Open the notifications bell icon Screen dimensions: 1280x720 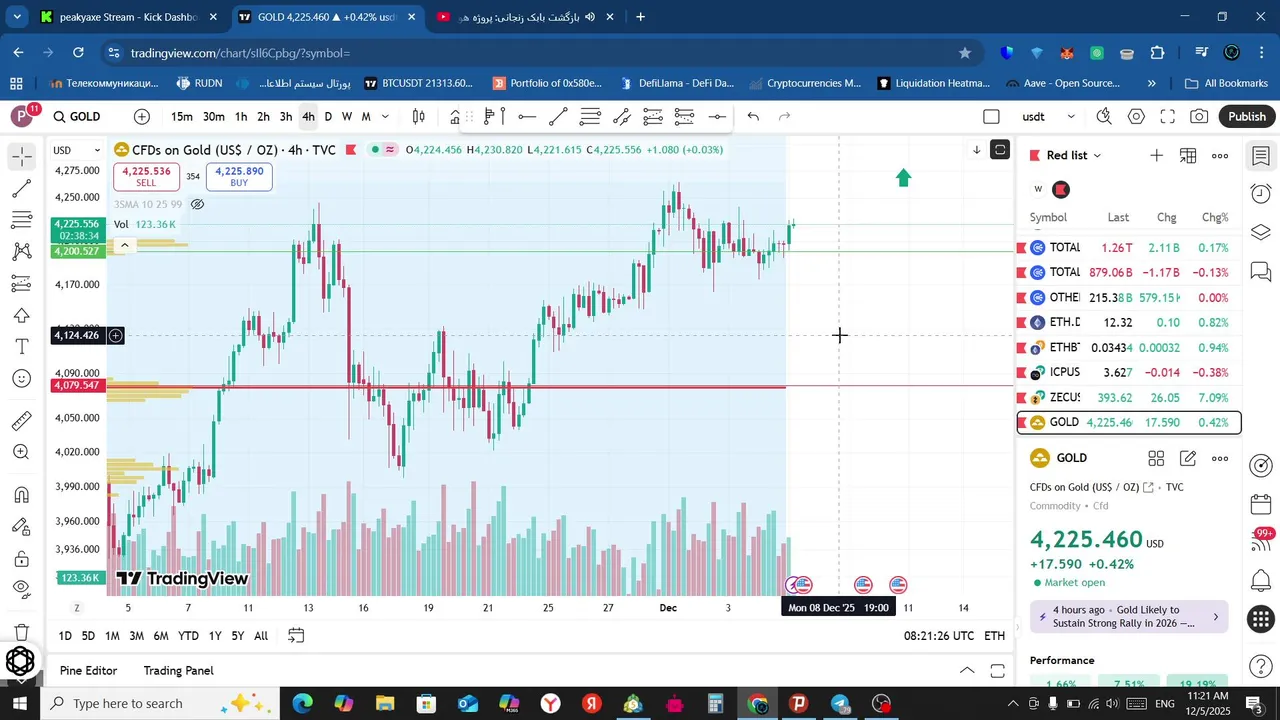click(1261, 580)
